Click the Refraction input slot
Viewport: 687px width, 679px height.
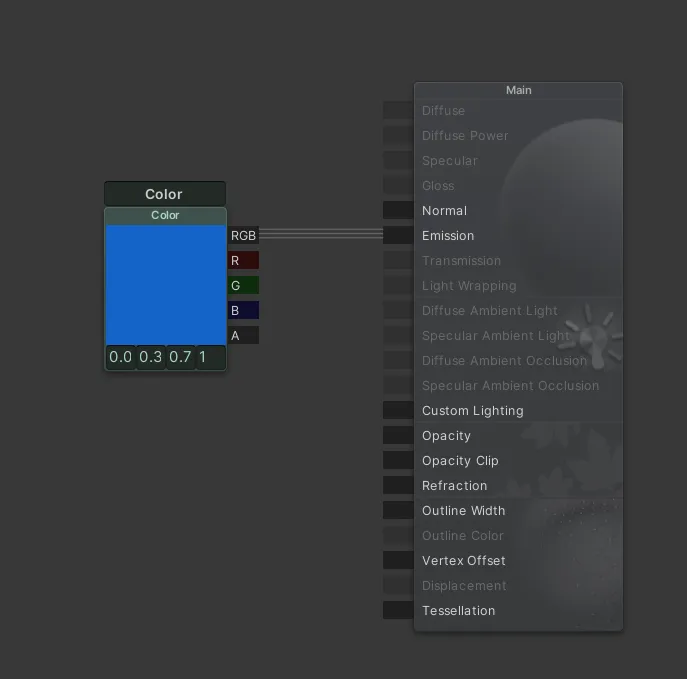(x=398, y=486)
